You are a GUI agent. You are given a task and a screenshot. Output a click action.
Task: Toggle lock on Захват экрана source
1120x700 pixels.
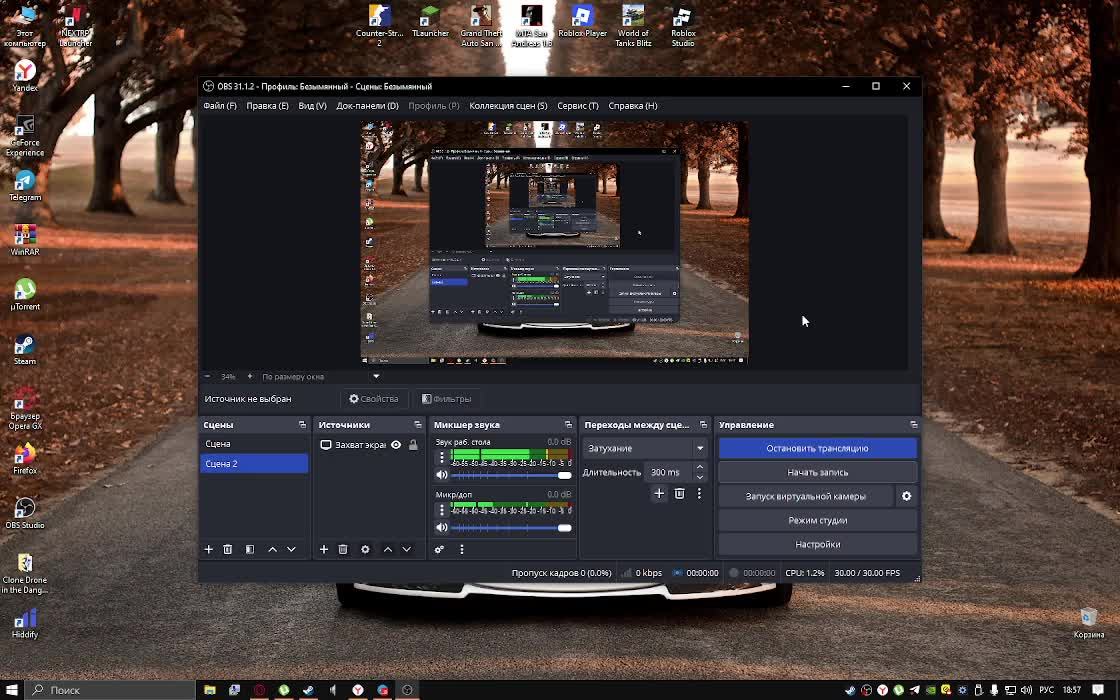[x=413, y=444]
